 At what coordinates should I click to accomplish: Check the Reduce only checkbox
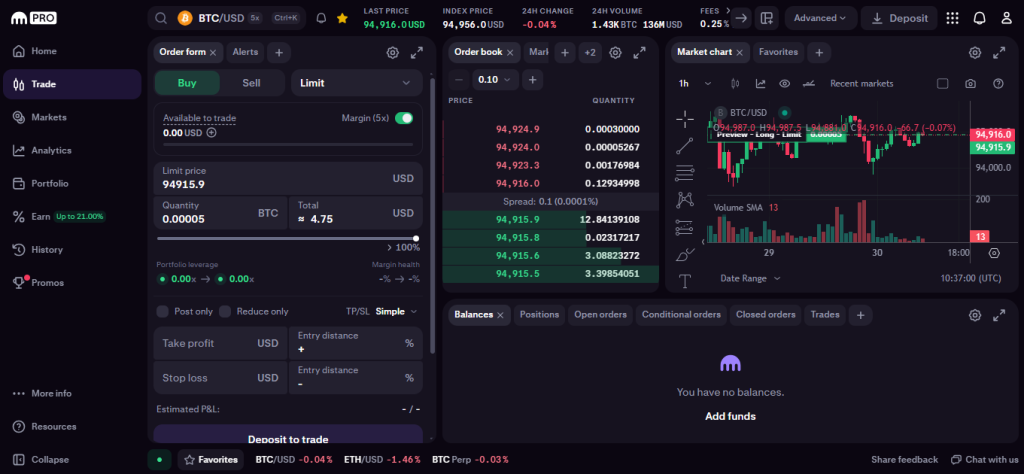[x=225, y=311]
